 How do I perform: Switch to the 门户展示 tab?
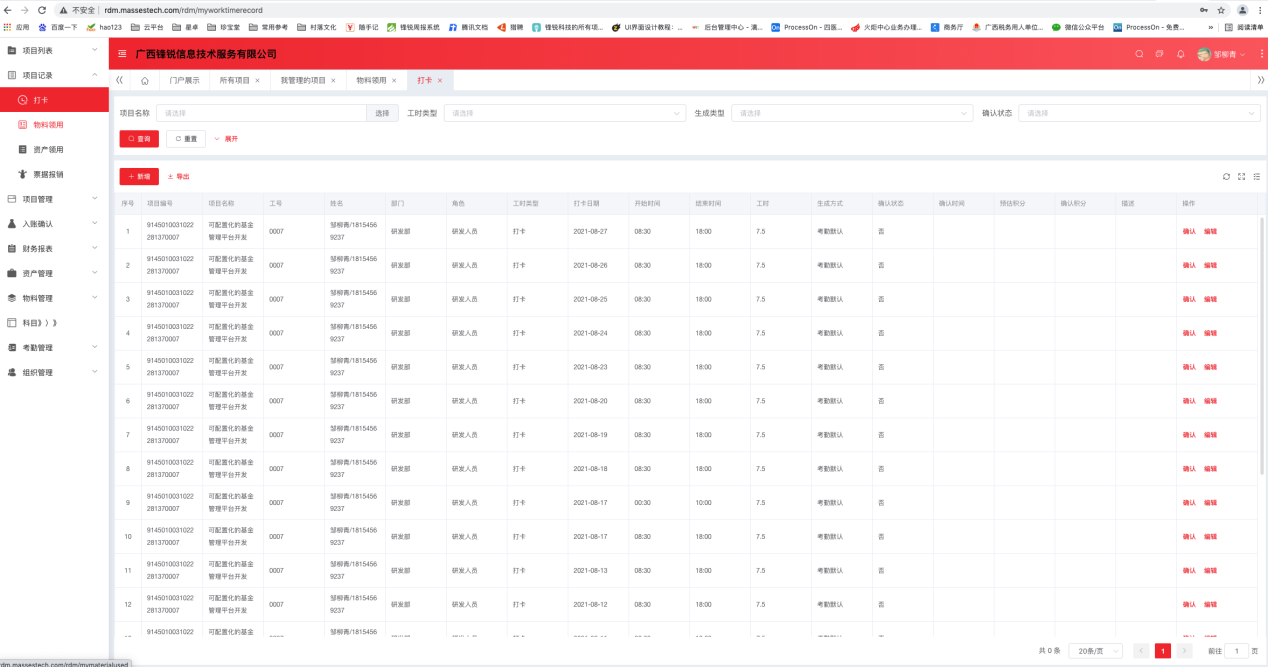(185, 80)
